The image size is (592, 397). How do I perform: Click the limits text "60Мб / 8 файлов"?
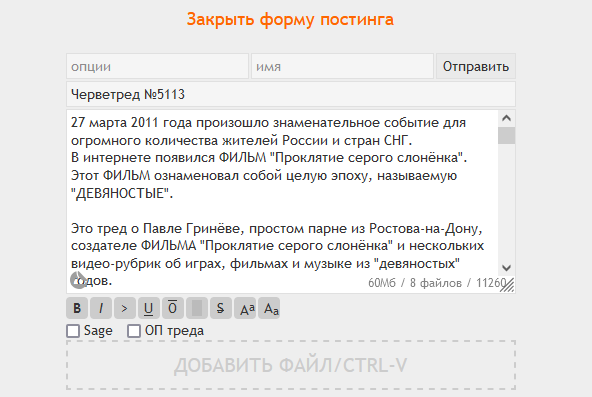pyautogui.click(x=415, y=283)
